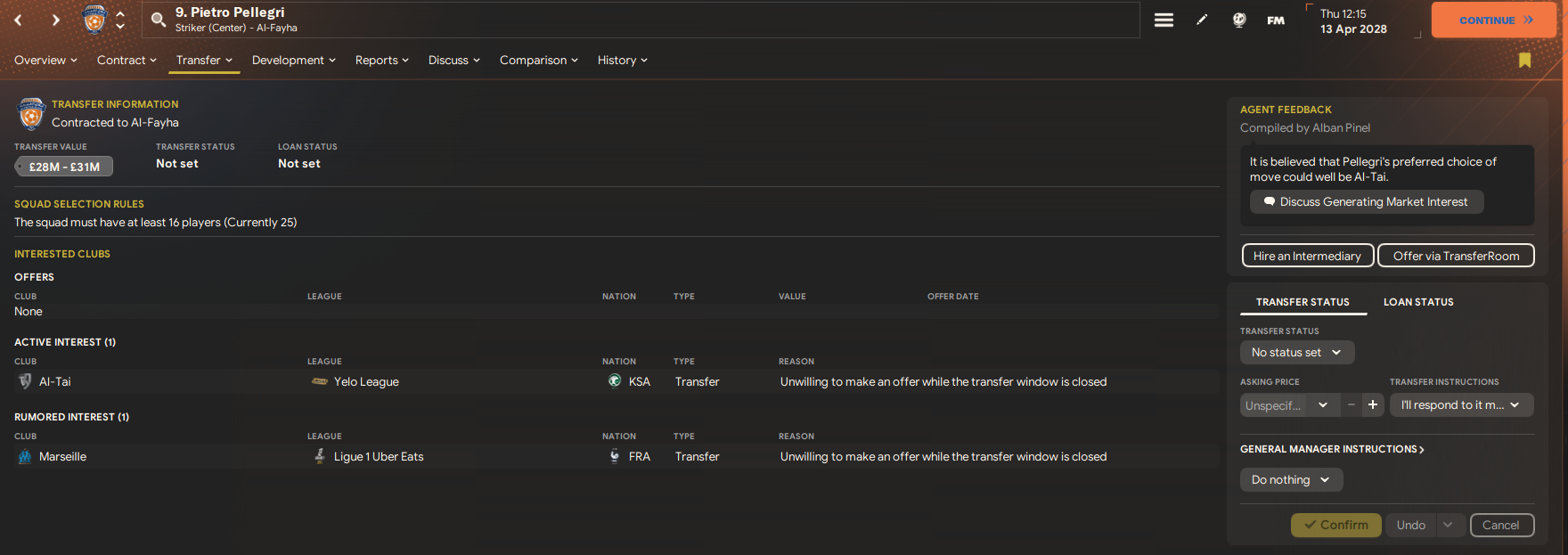Click the FRA nation flag icon
This screenshot has height=555, width=1568.
point(614,456)
